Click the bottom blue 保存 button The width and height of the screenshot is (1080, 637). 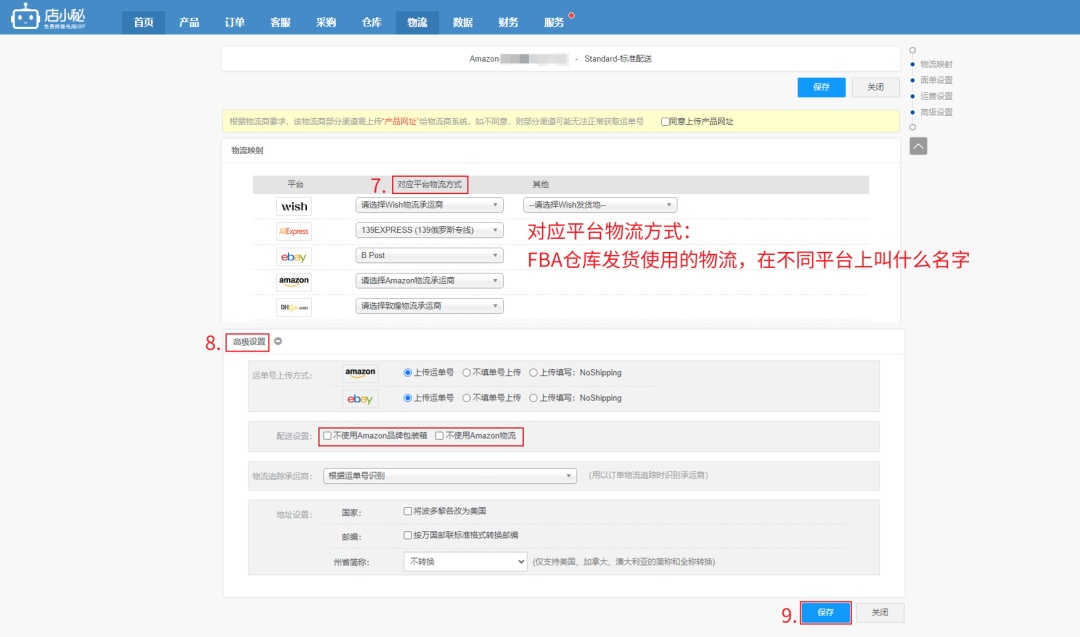click(x=825, y=612)
